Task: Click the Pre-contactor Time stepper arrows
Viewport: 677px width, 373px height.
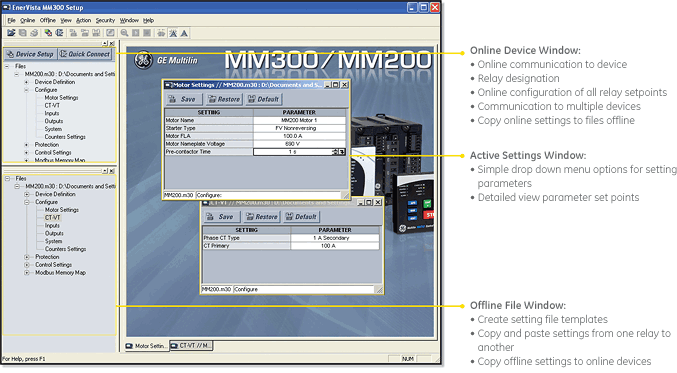Action: 335,152
